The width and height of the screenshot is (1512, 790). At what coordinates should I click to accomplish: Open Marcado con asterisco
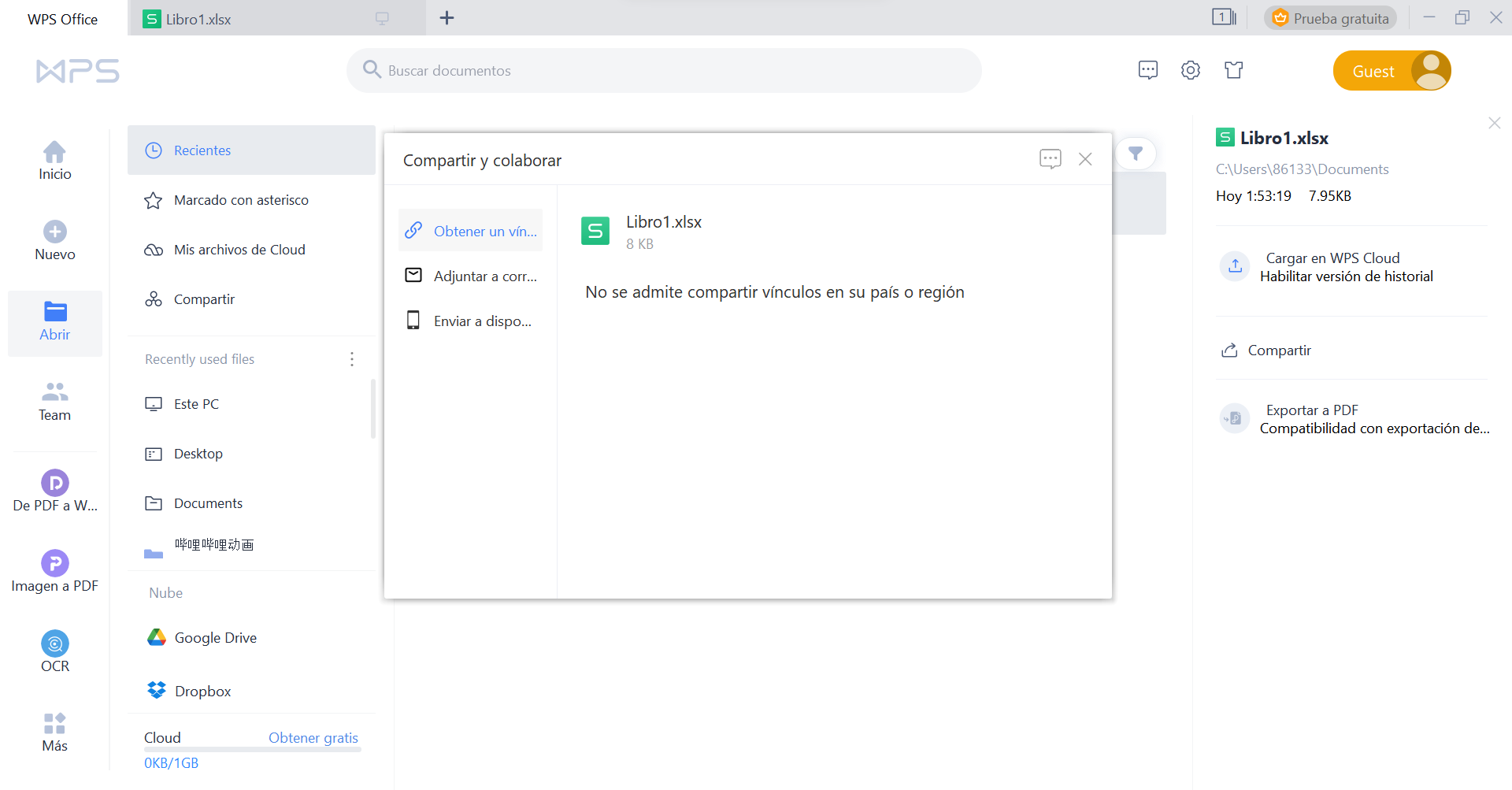click(x=251, y=200)
